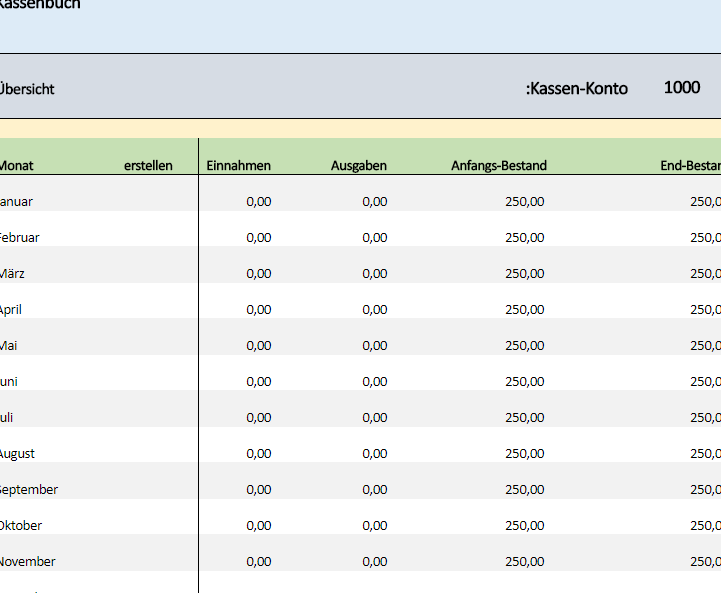
Task: Click the Anfangs-Bestand column header
Action: coord(499,165)
